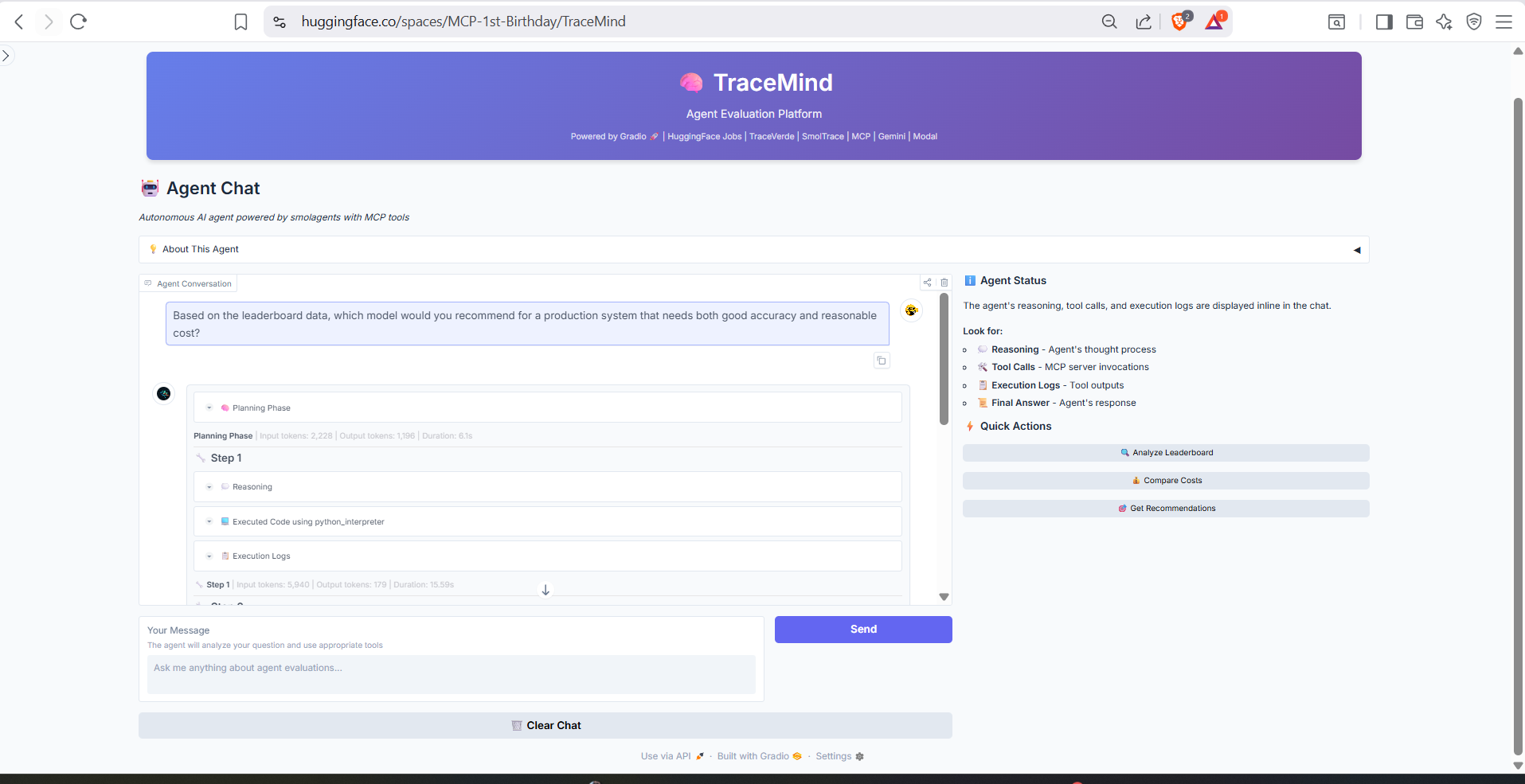Open the browser hamburger menu
1525x784 pixels.
pos(1503,21)
